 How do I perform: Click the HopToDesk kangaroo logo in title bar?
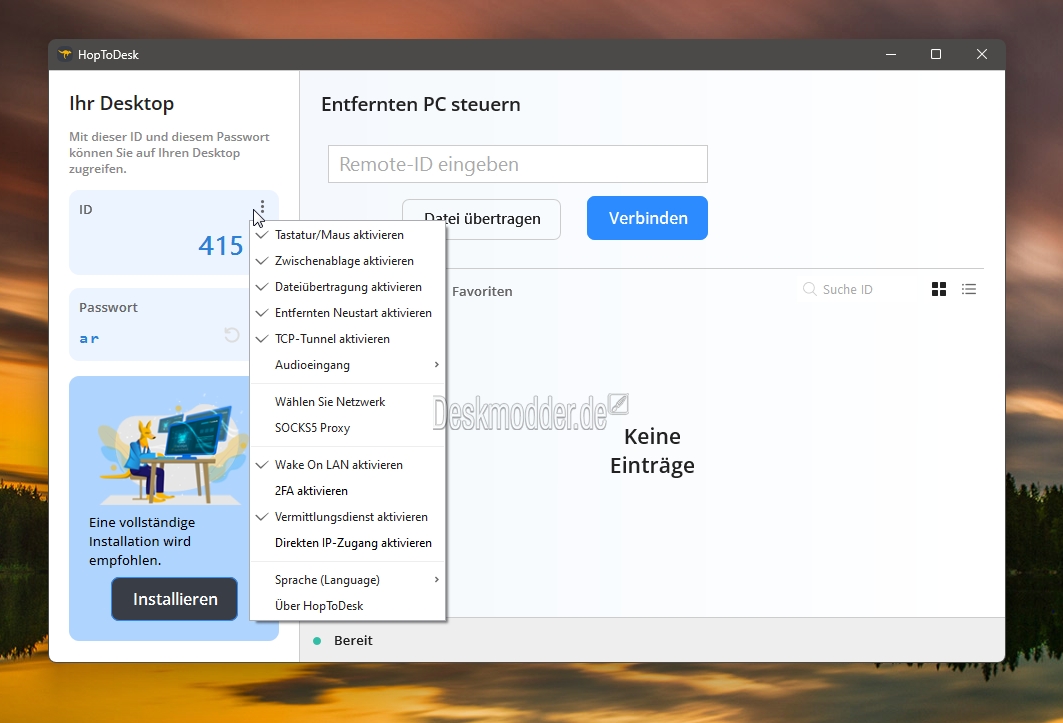click(x=65, y=54)
